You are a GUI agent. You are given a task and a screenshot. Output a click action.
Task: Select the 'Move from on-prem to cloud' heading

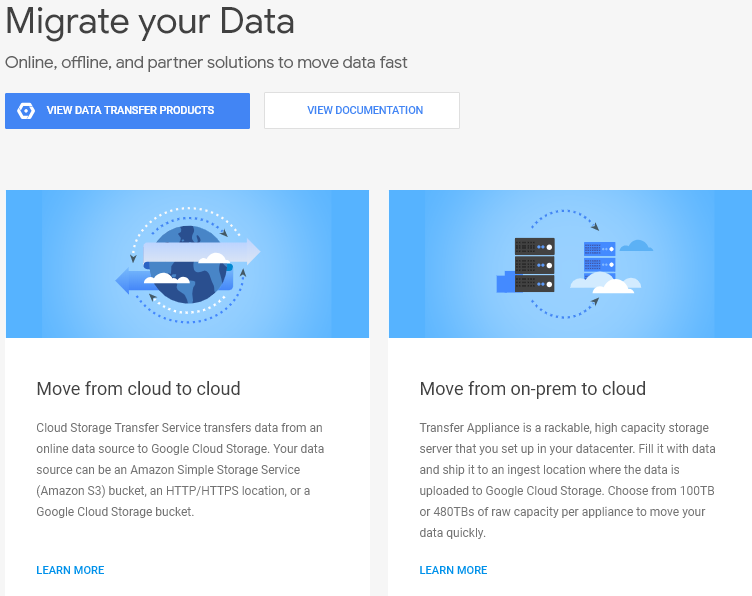pyautogui.click(x=532, y=389)
